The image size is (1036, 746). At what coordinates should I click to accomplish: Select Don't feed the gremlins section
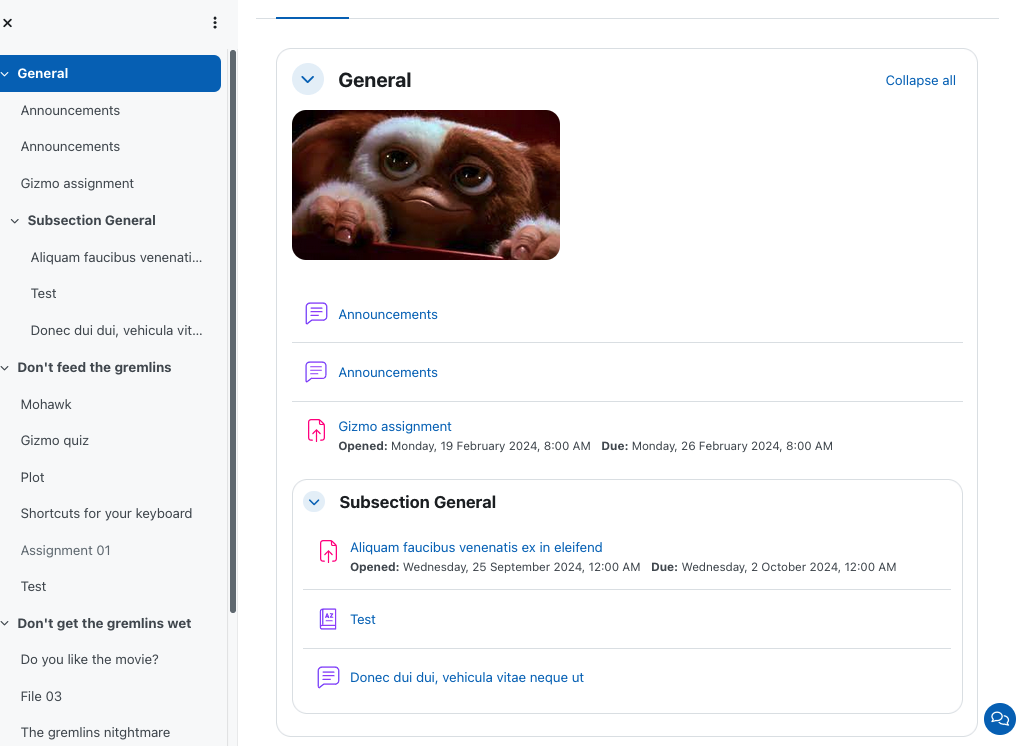coord(94,368)
